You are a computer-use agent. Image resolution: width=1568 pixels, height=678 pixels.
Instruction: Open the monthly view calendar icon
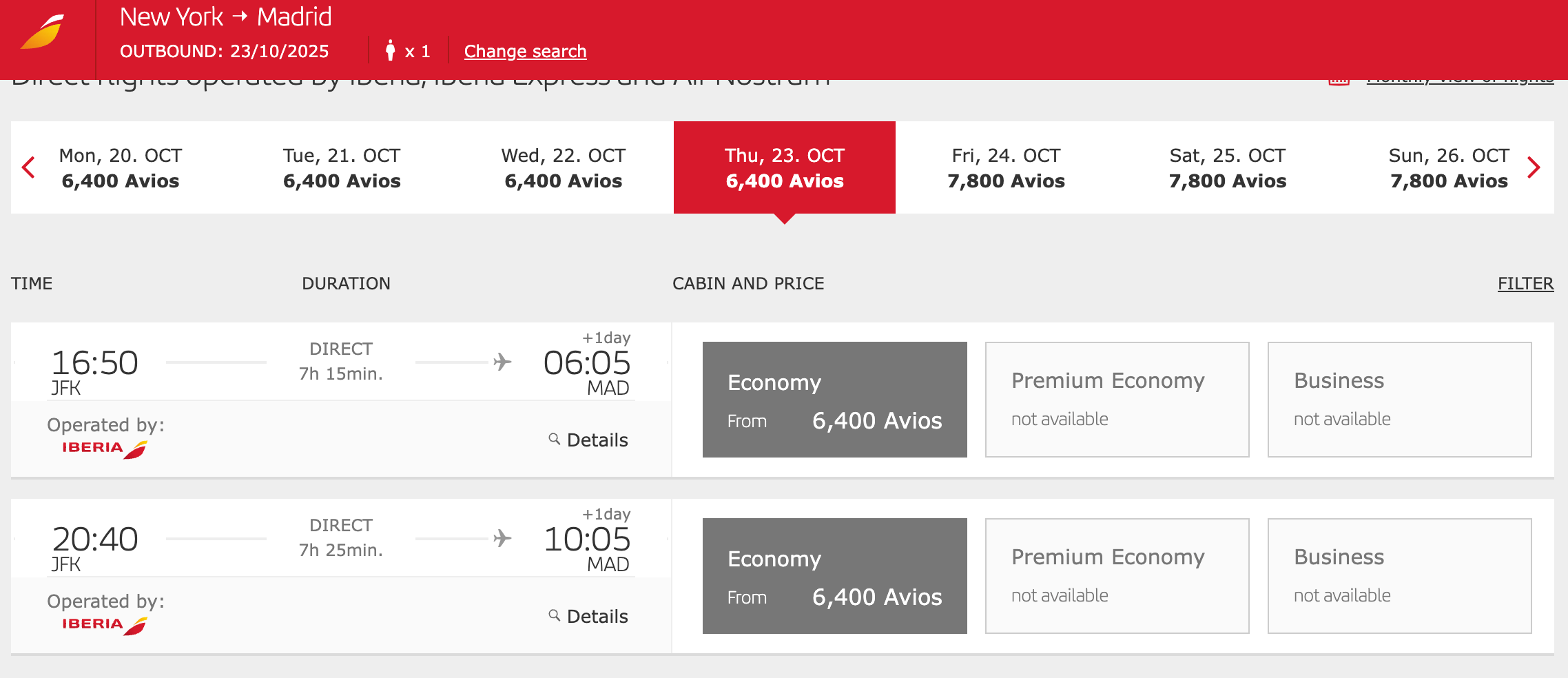click(x=1339, y=82)
